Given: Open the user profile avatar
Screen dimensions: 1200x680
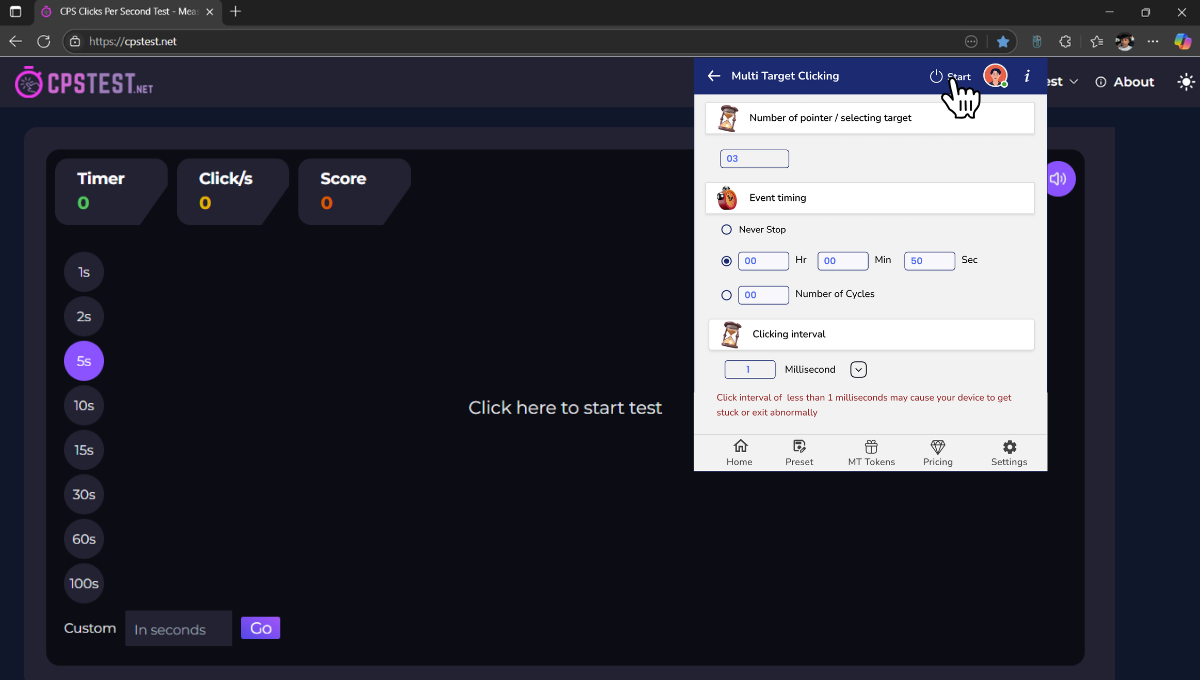Looking at the screenshot, I should pos(995,76).
